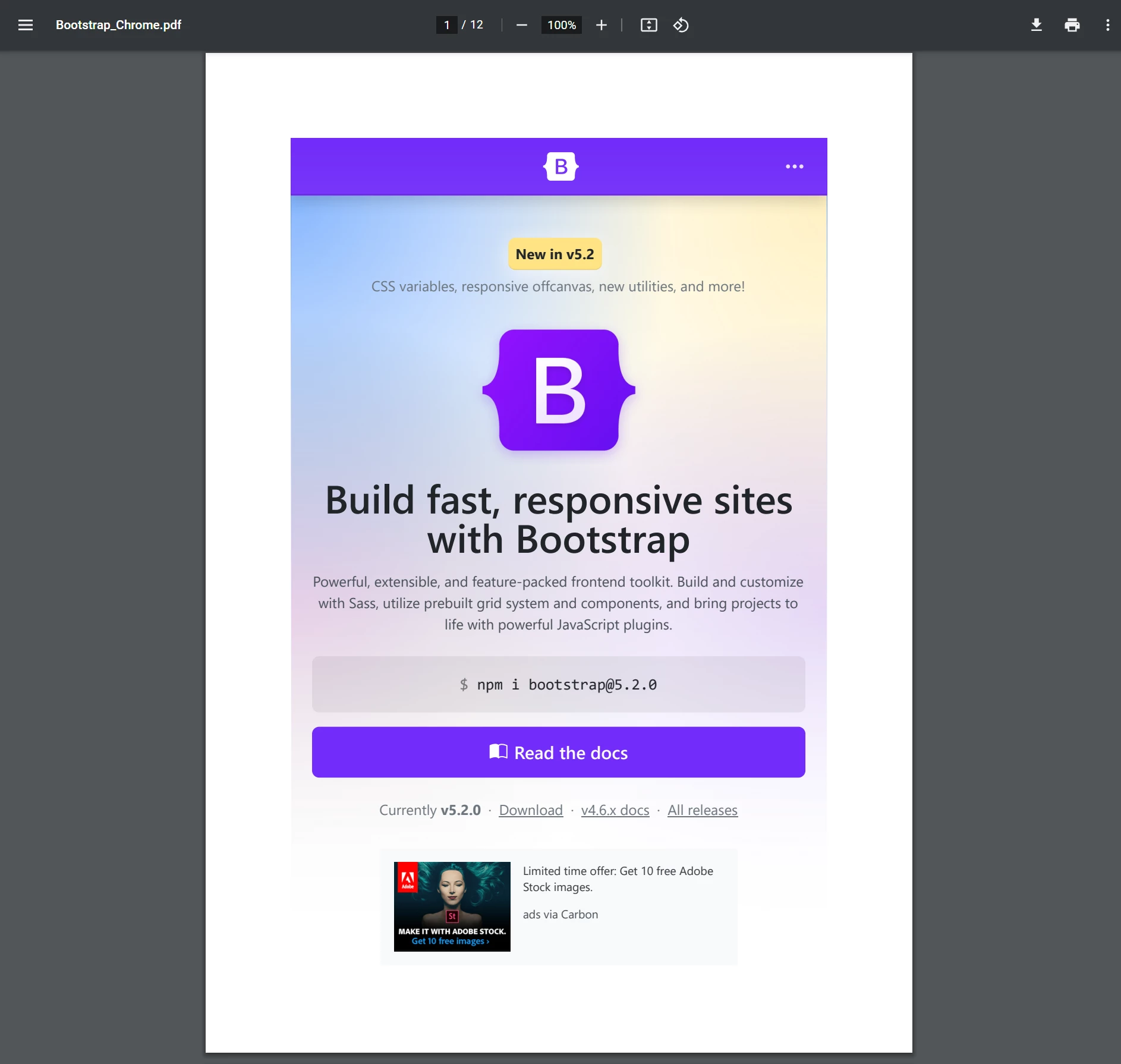Screen dimensions: 1121x1064
Task: Click the zoom out minus button
Action: [521, 25]
